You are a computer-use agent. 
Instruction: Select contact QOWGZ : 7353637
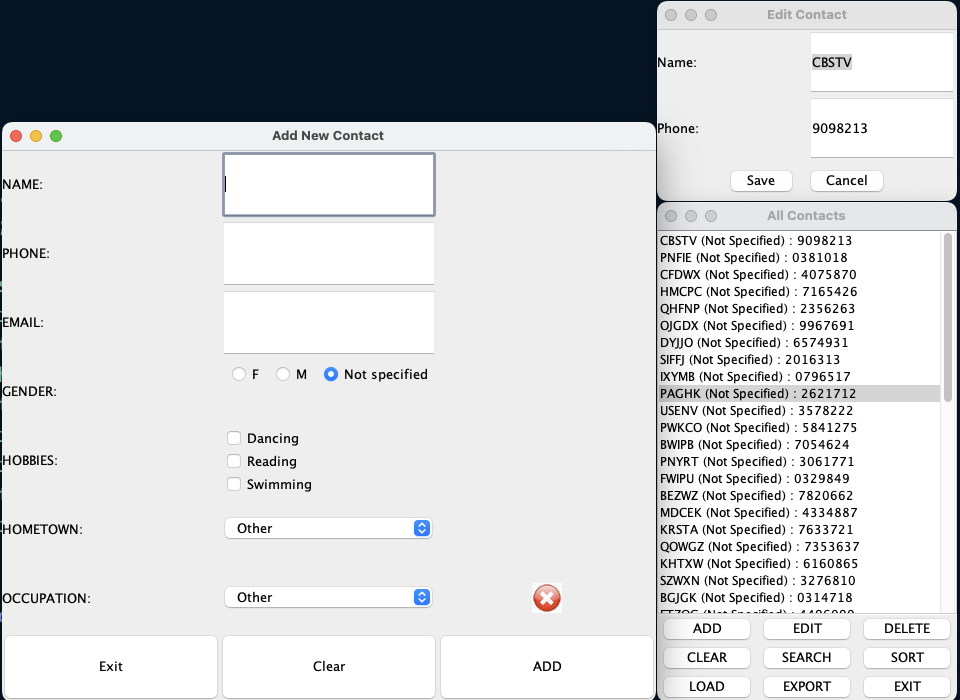pos(800,547)
